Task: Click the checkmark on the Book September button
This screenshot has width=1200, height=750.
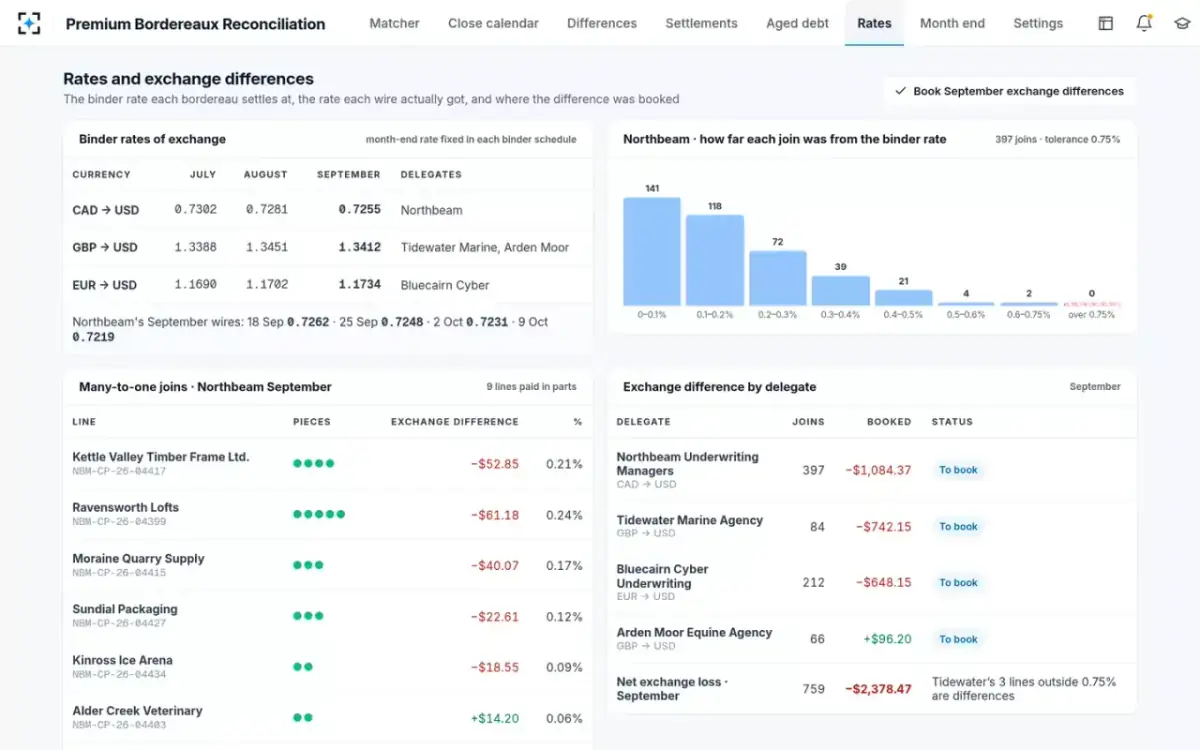Action: pyautogui.click(x=900, y=91)
